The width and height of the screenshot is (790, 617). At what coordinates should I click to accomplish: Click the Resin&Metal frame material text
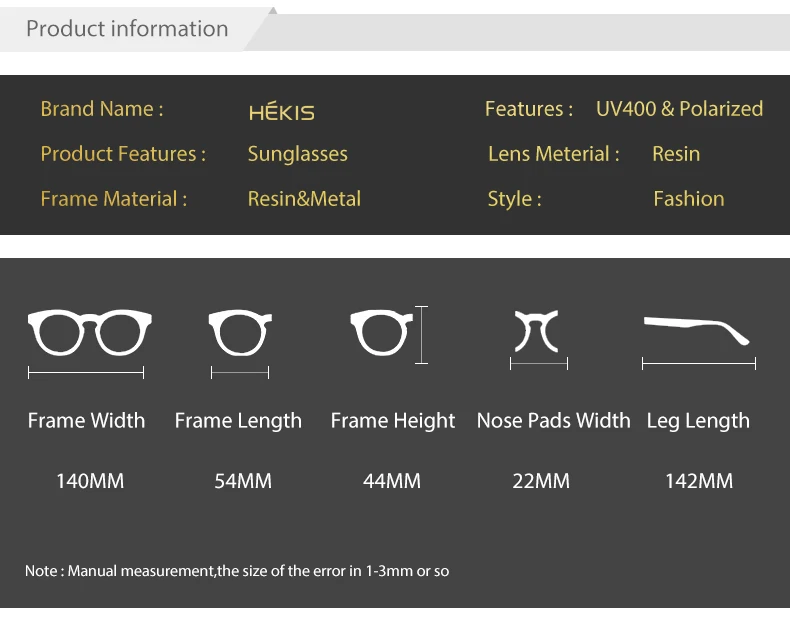pos(304,199)
